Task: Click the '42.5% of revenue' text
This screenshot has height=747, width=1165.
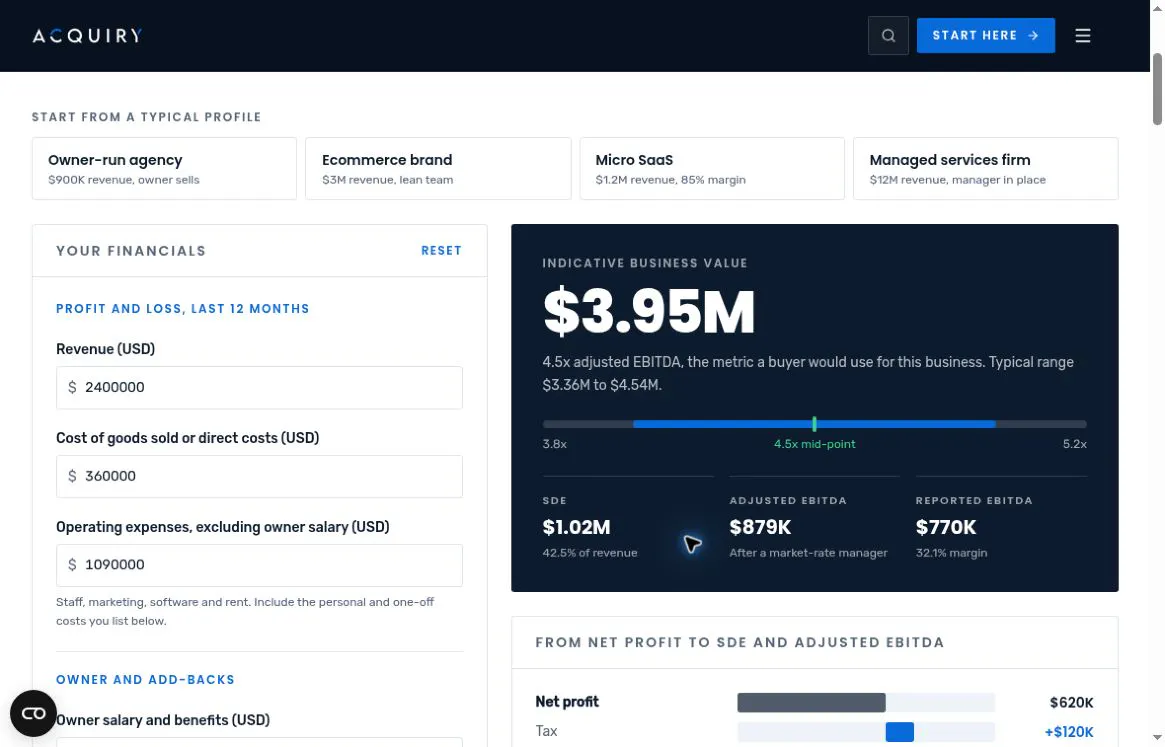Action: pyautogui.click(x=590, y=554)
